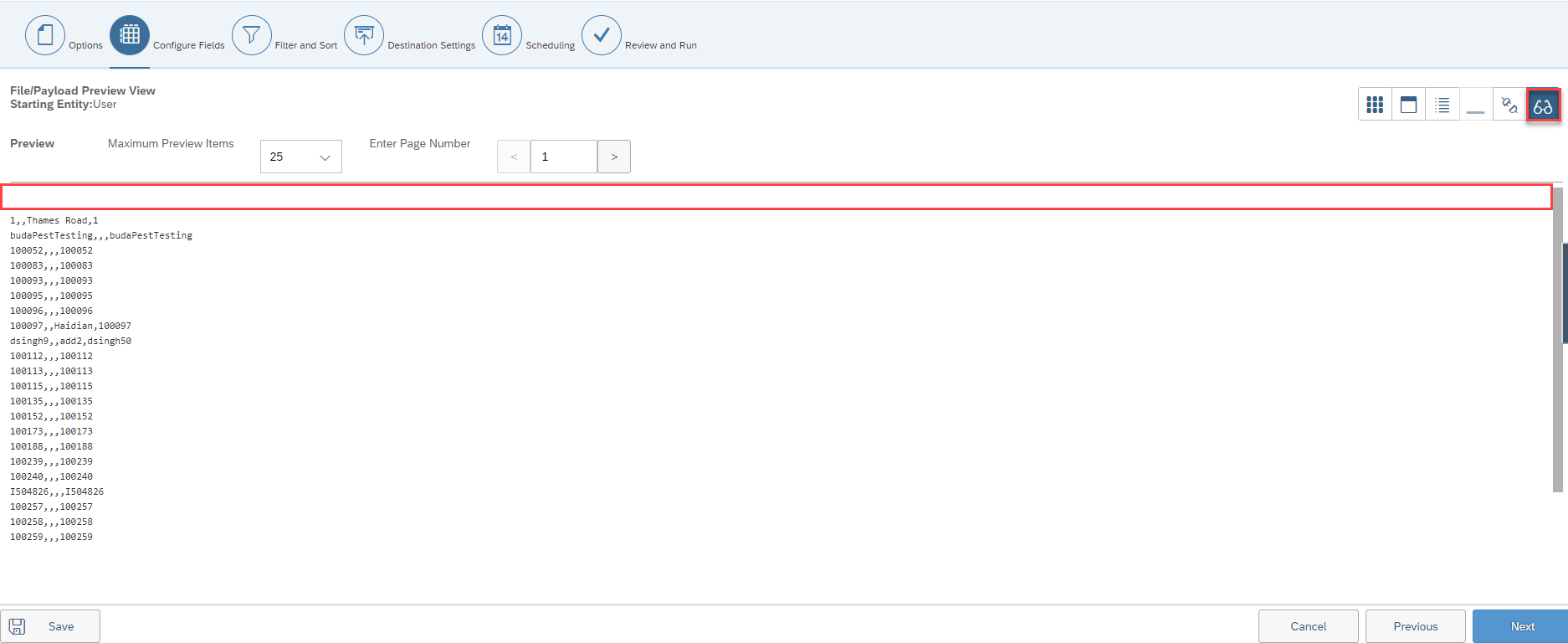Viewport: 1568px width, 643px height.
Task: Open the Scheduling calendar step icon
Action: coord(502,35)
